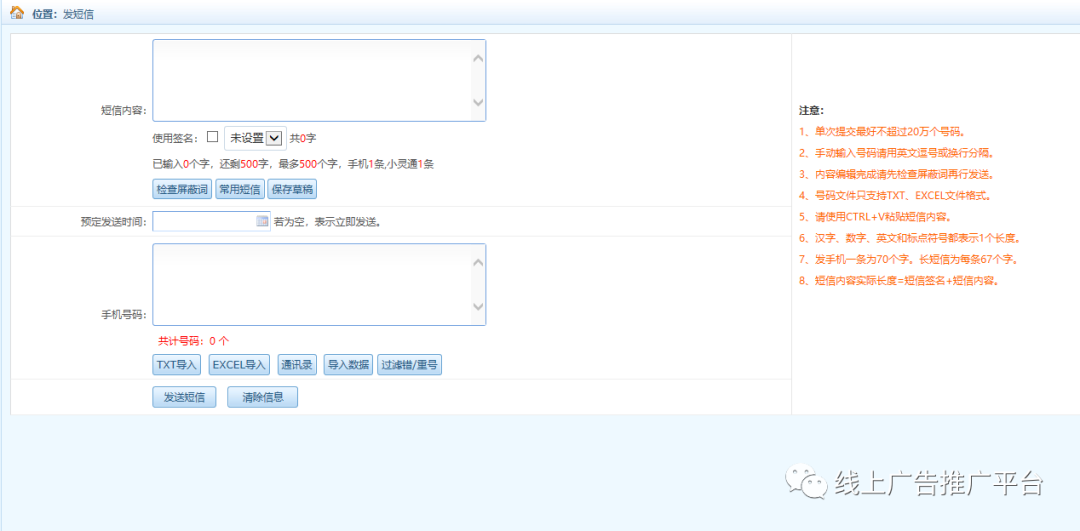Save message with 保存草稿

[x=292, y=189]
